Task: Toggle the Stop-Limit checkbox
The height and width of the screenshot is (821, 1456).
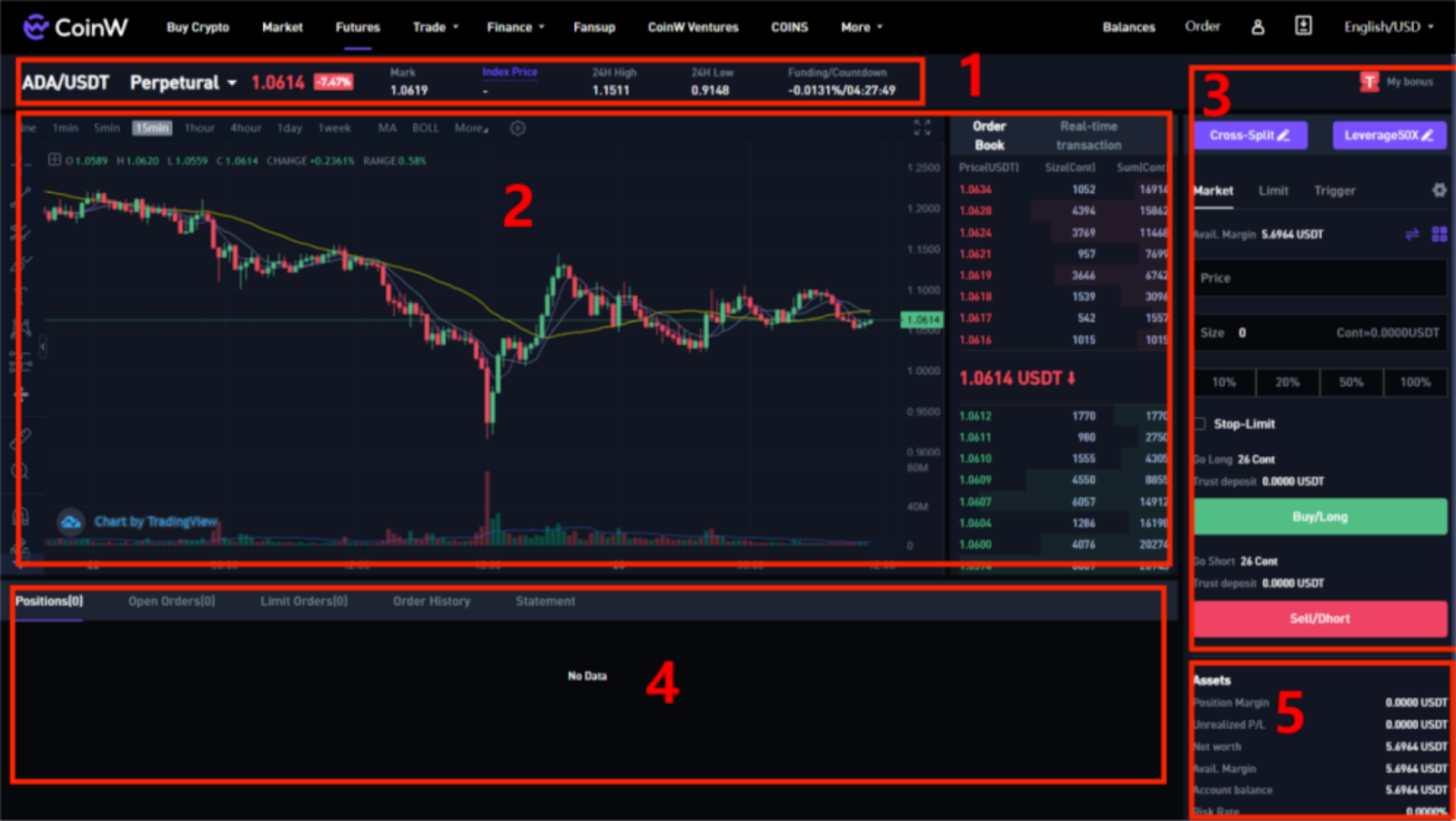Action: click(x=1200, y=424)
